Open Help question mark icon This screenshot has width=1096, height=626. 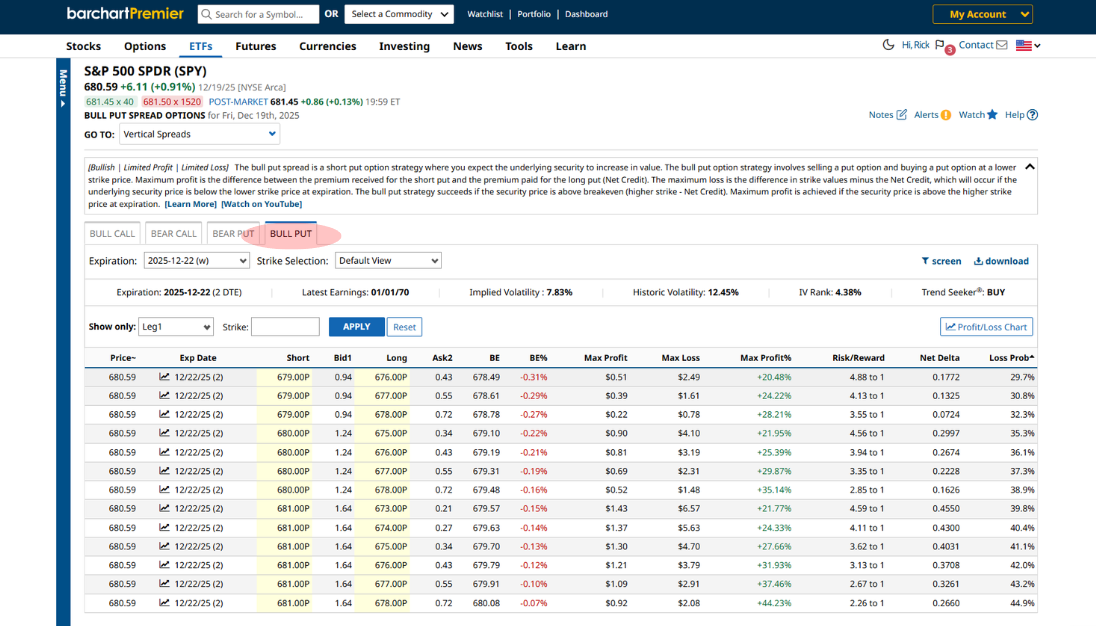point(1032,115)
